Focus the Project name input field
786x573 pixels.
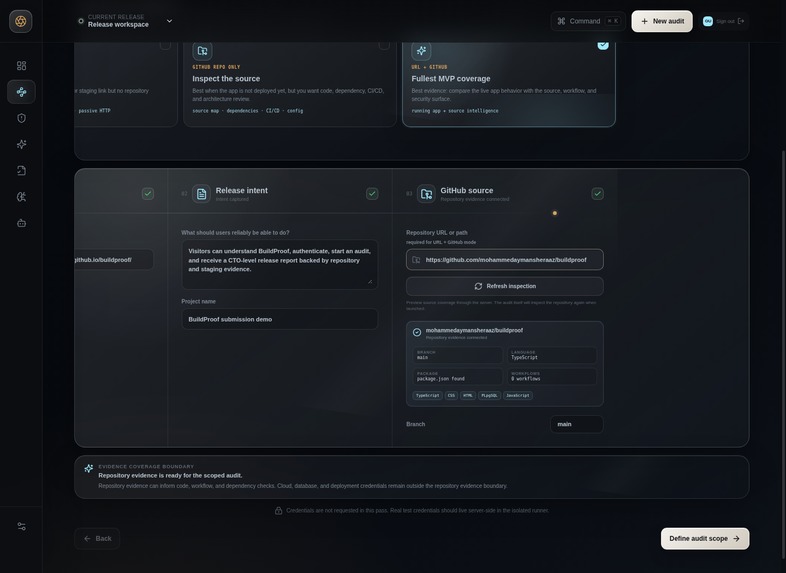click(280, 319)
